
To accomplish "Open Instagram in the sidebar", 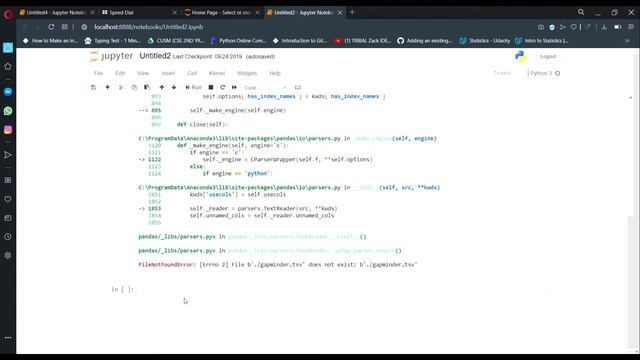I will pos(8,130).
